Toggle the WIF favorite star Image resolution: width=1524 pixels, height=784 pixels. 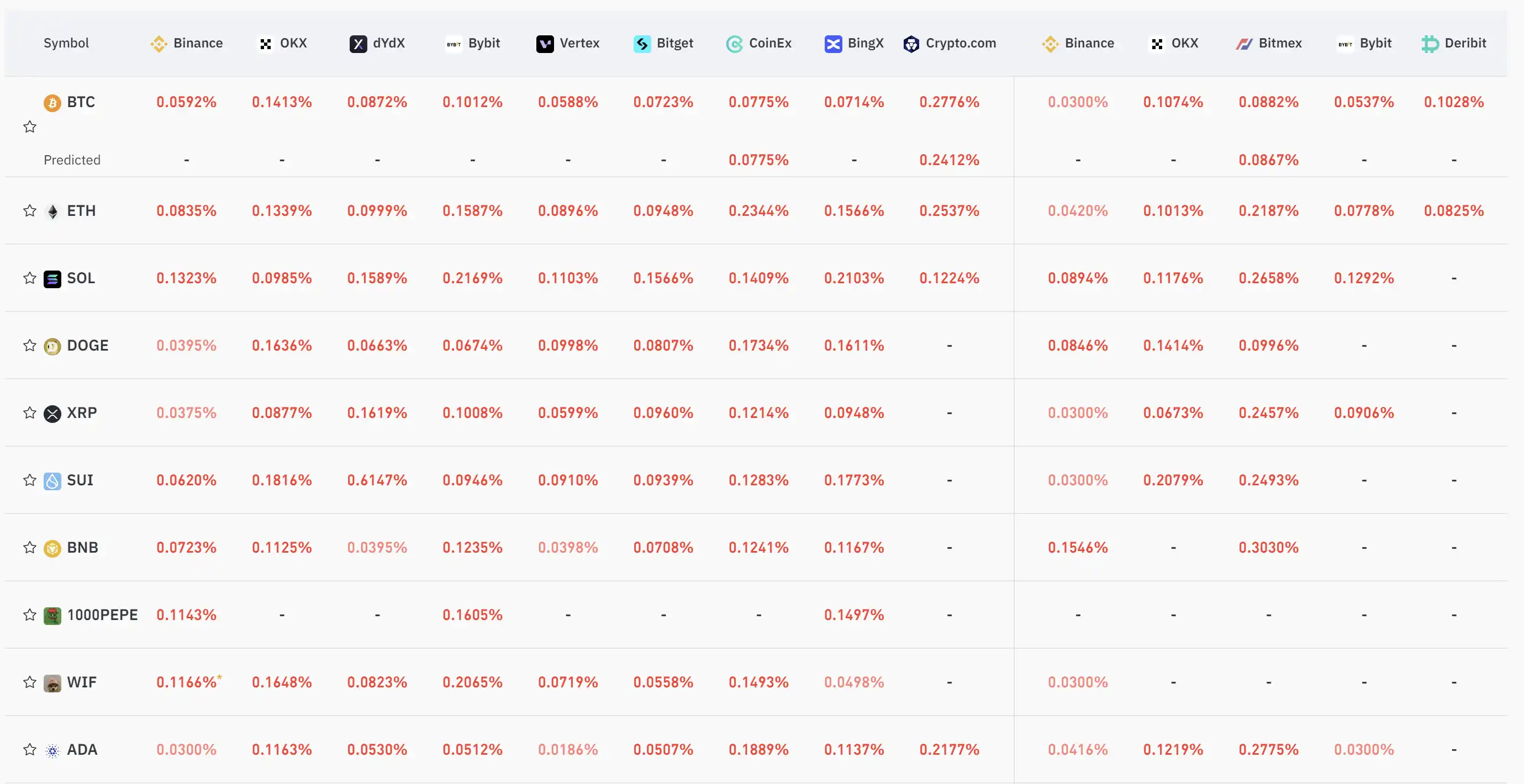tap(30, 682)
